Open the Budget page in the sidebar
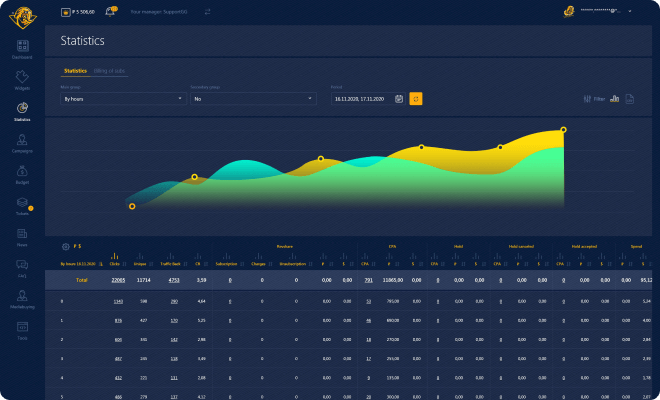Image resolution: width=660 pixels, height=400 pixels. click(22, 174)
